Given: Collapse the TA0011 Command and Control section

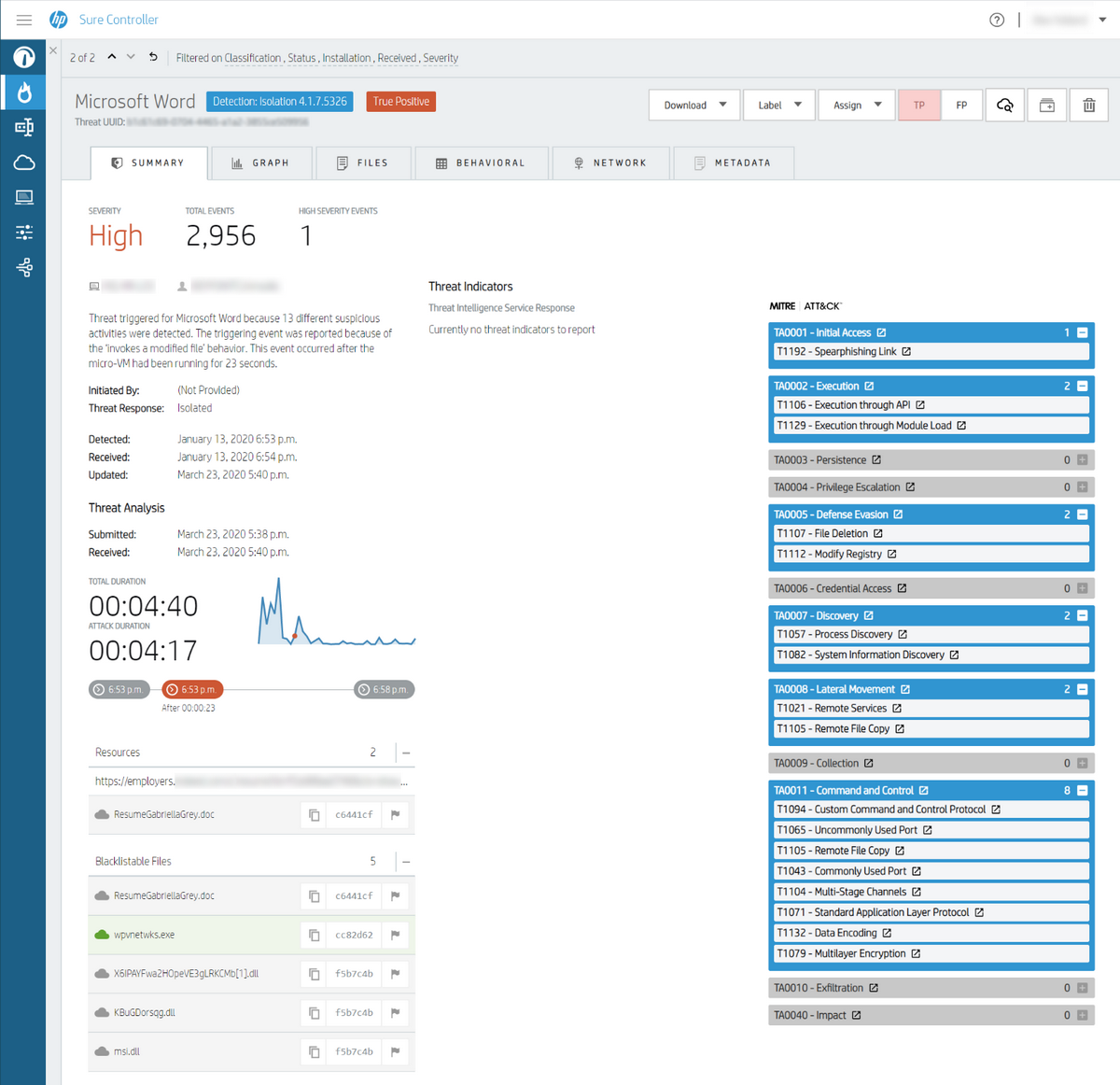Looking at the screenshot, I should (x=1083, y=790).
